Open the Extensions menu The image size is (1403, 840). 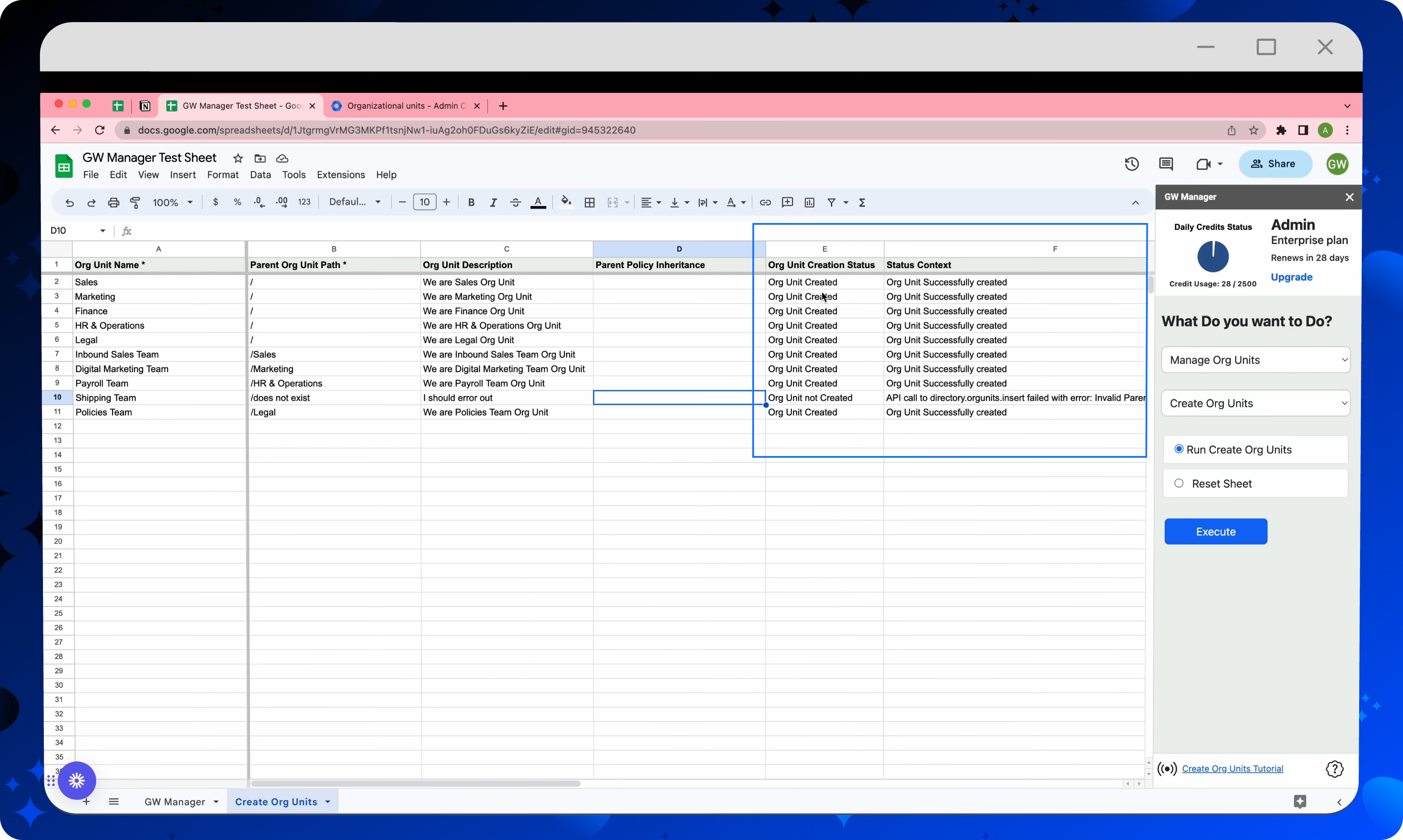pyautogui.click(x=341, y=175)
